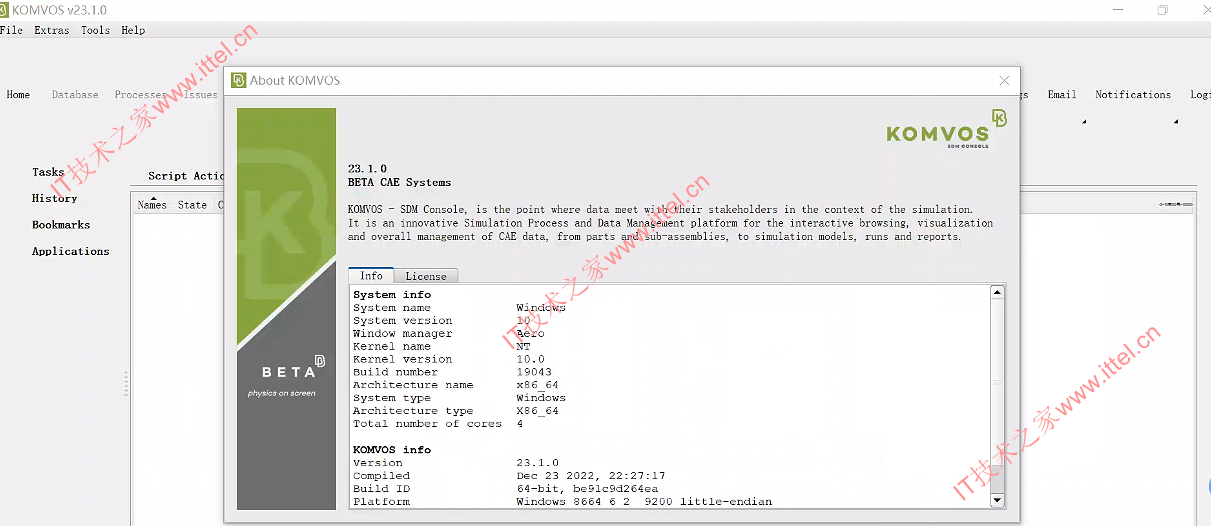The height and width of the screenshot is (526, 1211).
Task: Click the KOMVOS SDM Console logo
Action: (x=947, y=130)
